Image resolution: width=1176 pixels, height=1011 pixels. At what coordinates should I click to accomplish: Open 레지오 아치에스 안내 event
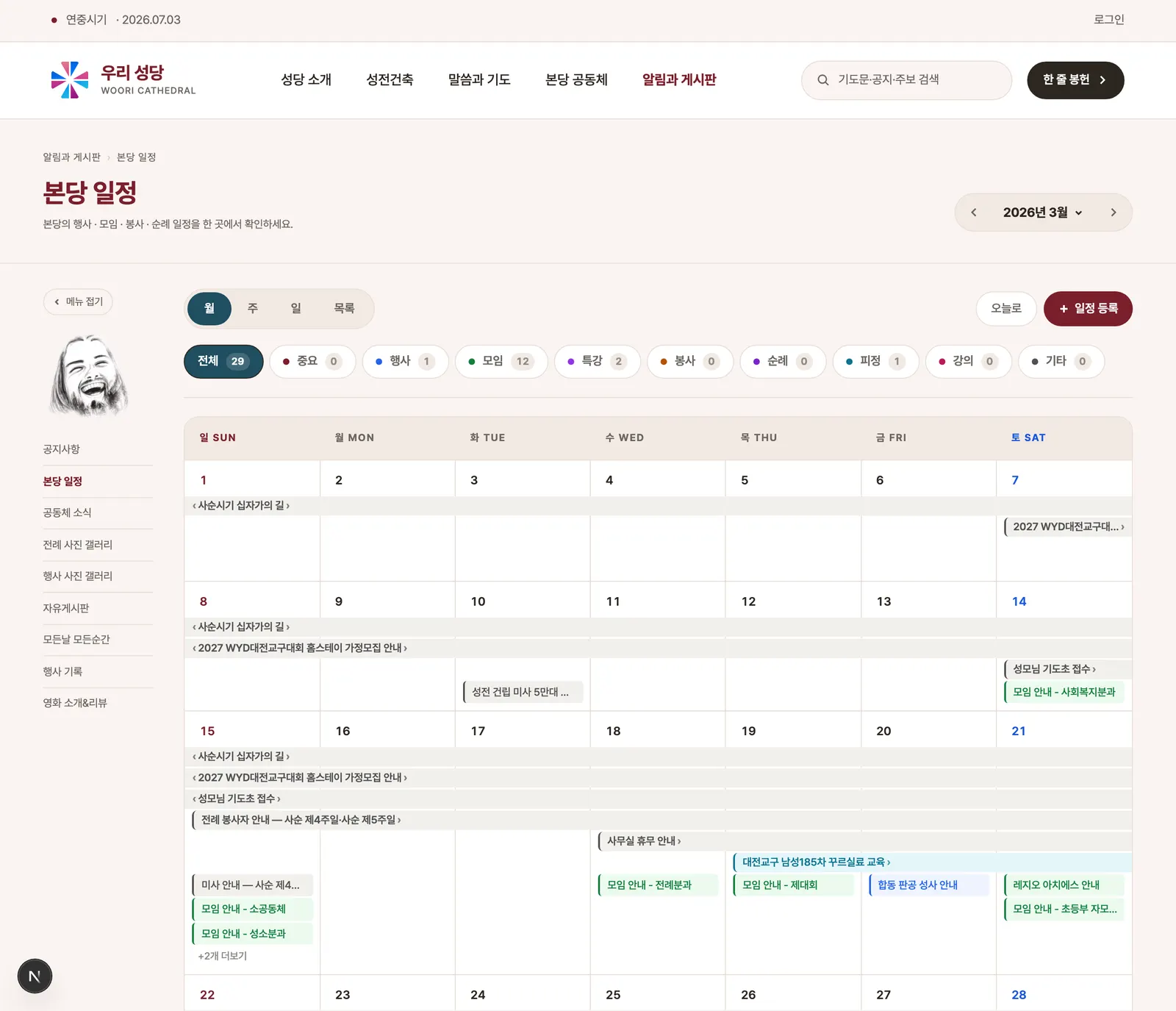coord(1064,885)
